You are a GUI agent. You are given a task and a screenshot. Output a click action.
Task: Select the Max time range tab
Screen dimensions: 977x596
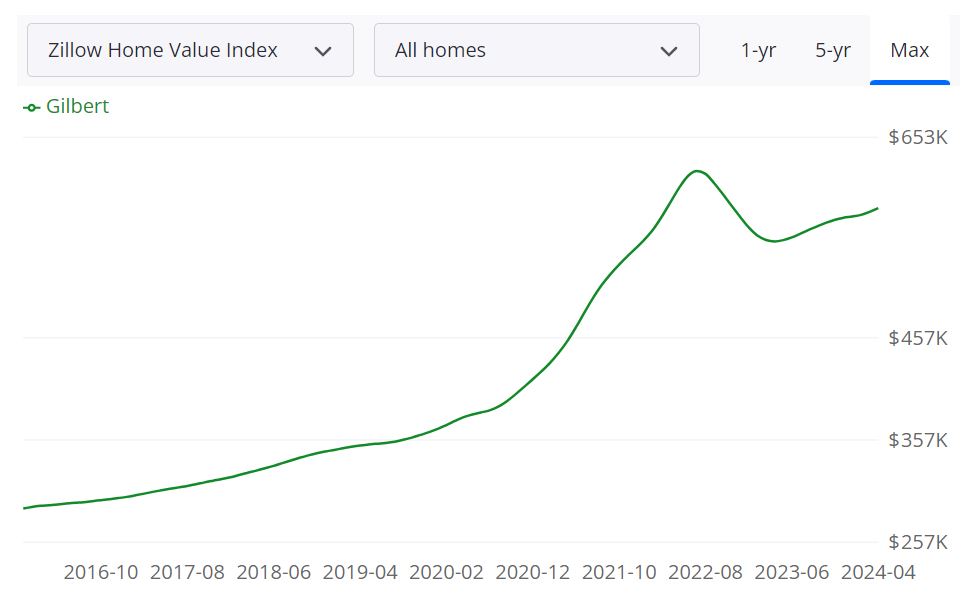point(909,50)
